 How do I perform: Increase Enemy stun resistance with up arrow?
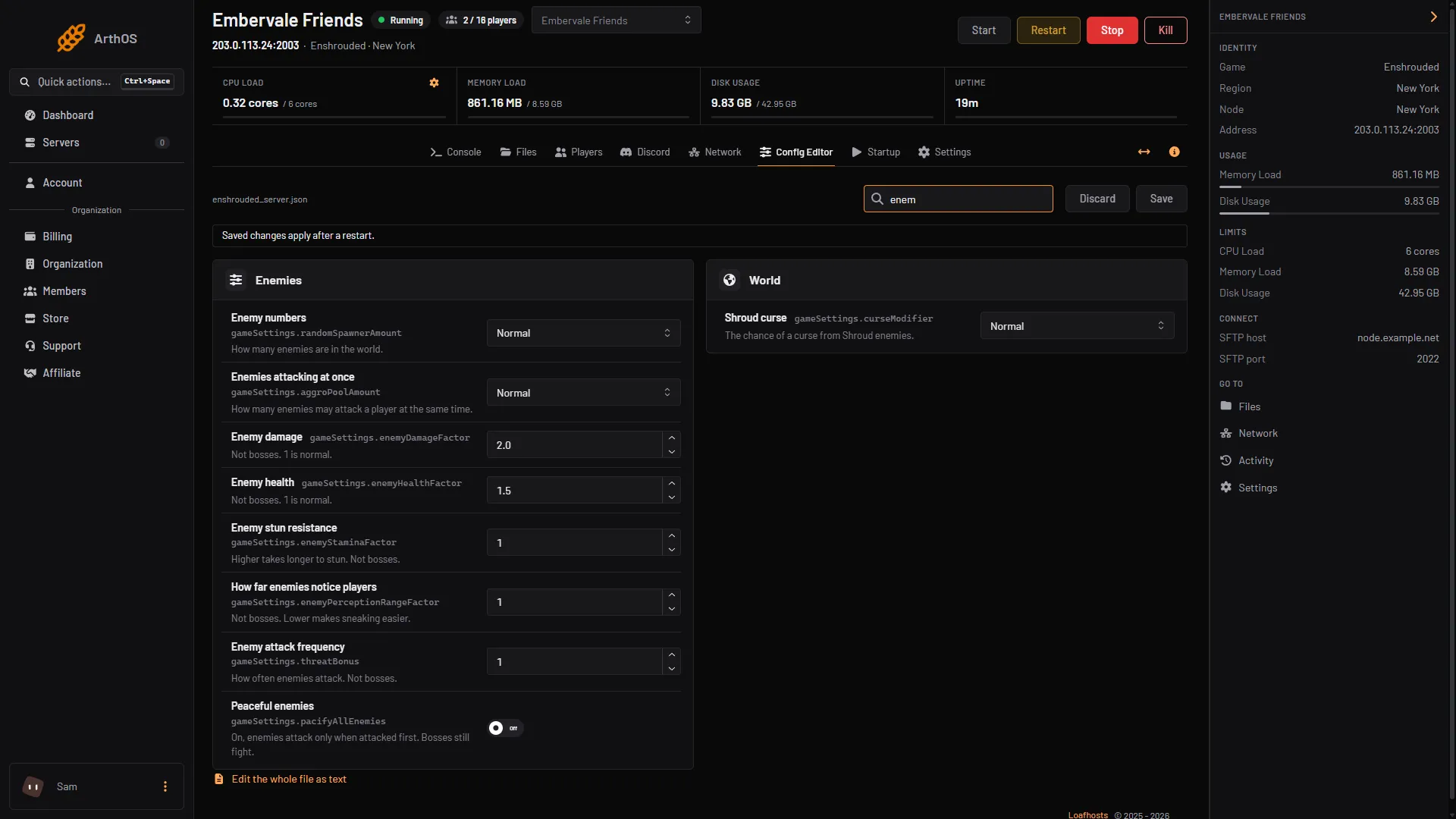tap(672, 536)
